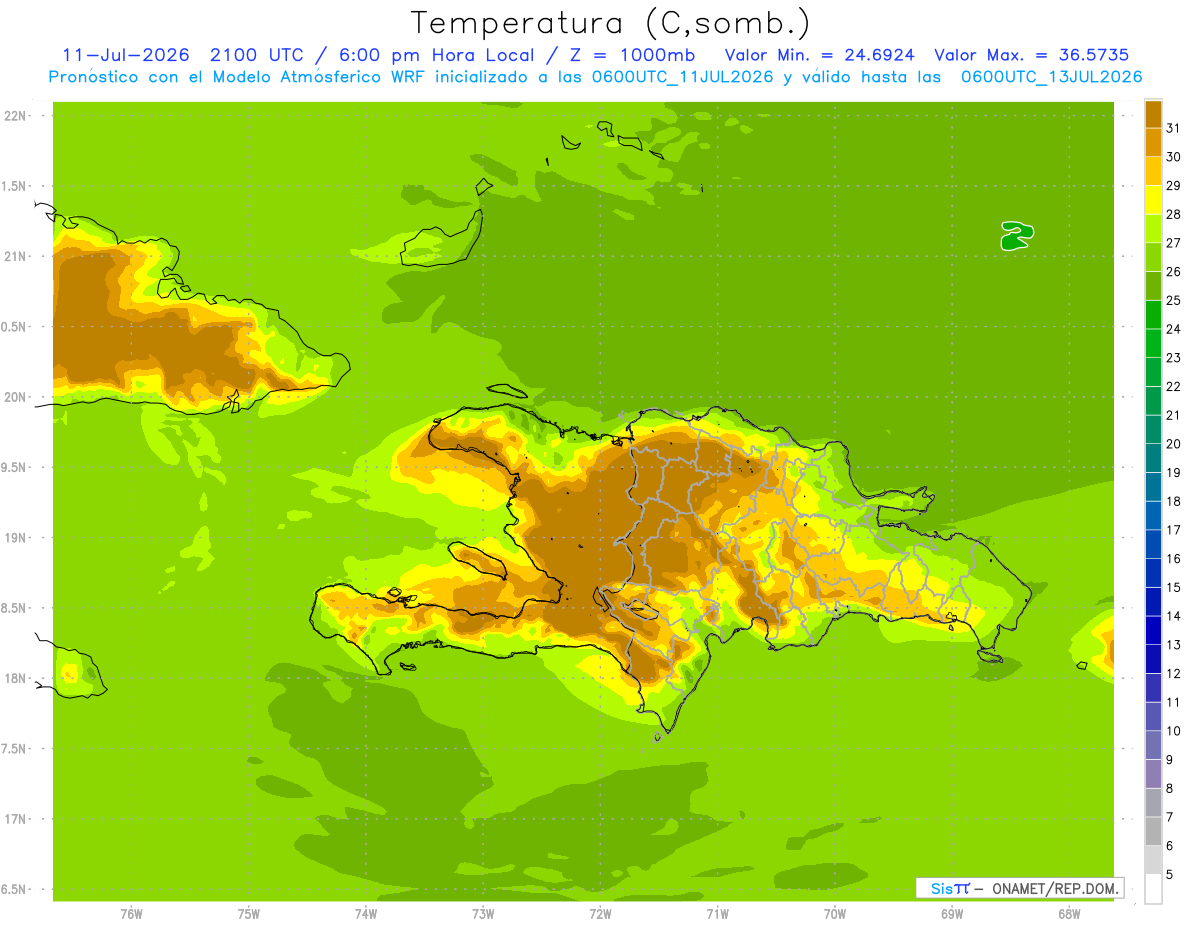1200x927 pixels.
Task: Pick the brown legend swatch above 31
Action: pyautogui.click(x=1153, y=114)
